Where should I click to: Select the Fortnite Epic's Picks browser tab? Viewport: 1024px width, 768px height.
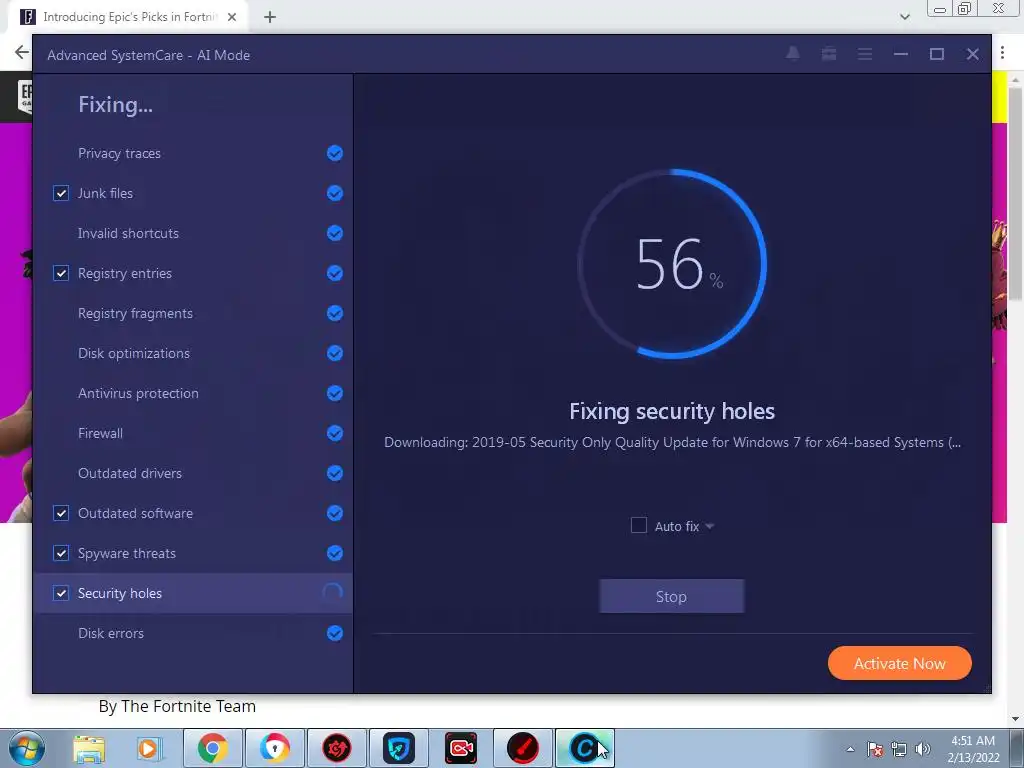pos(129,17)
